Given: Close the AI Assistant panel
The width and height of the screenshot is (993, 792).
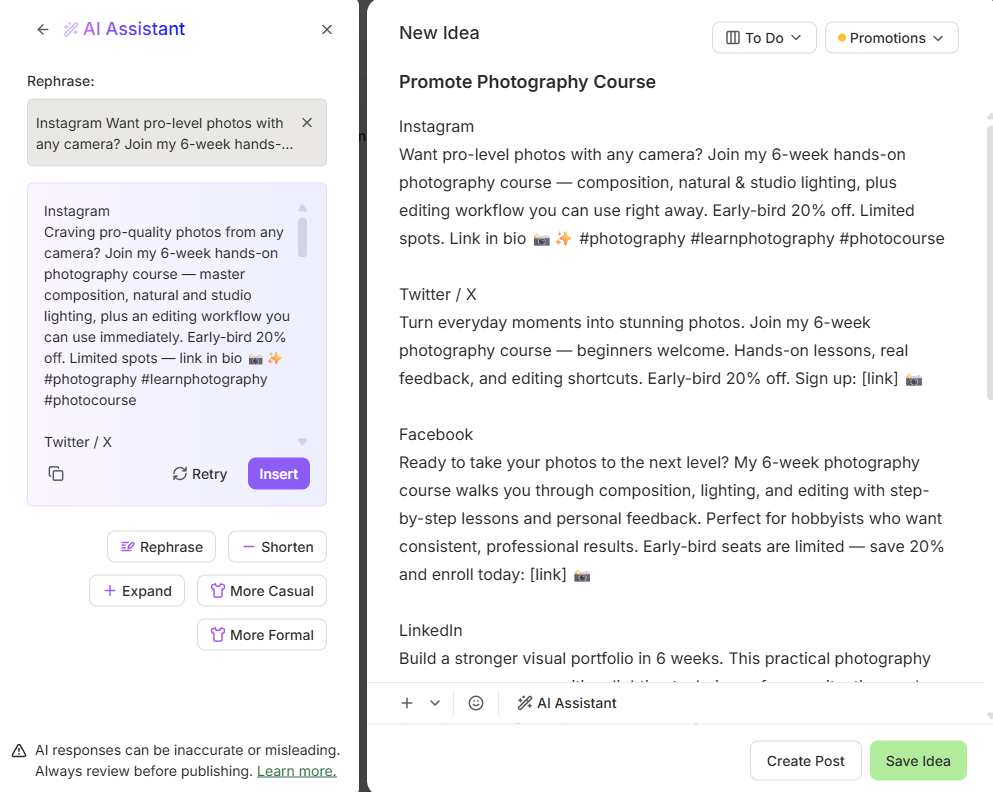Looking at the screenshot, I should click(x=327, y=30).
